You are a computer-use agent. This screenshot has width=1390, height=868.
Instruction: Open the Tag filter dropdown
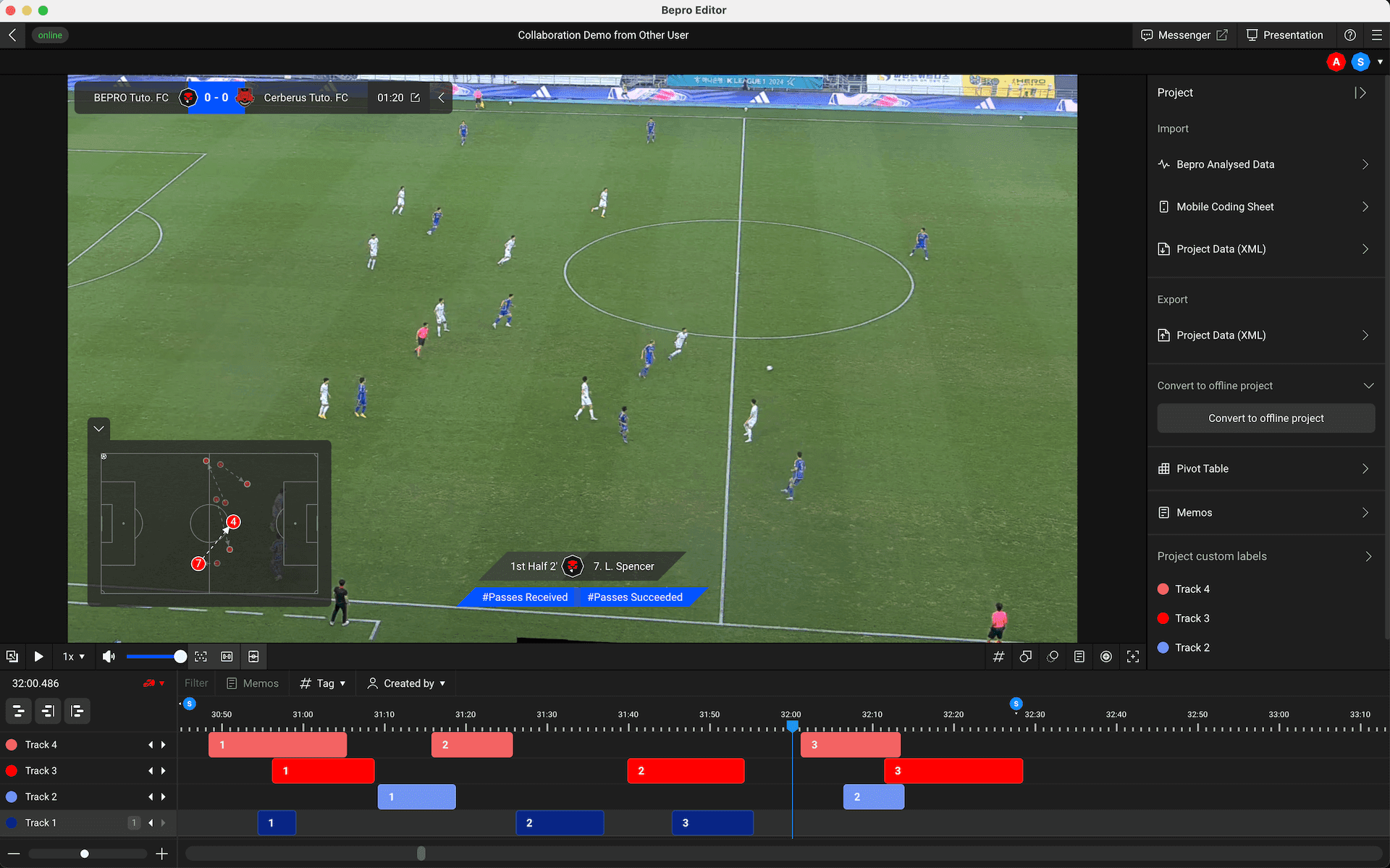(323, 683)
